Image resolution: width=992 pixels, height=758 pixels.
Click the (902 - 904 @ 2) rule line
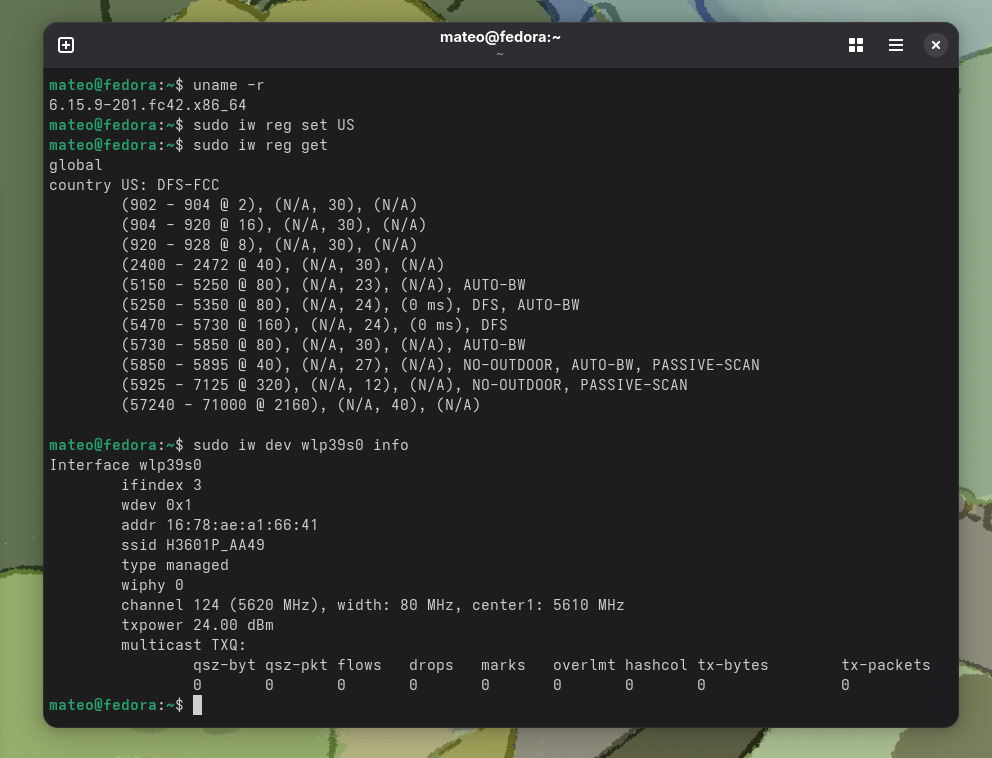pos(269,205)
